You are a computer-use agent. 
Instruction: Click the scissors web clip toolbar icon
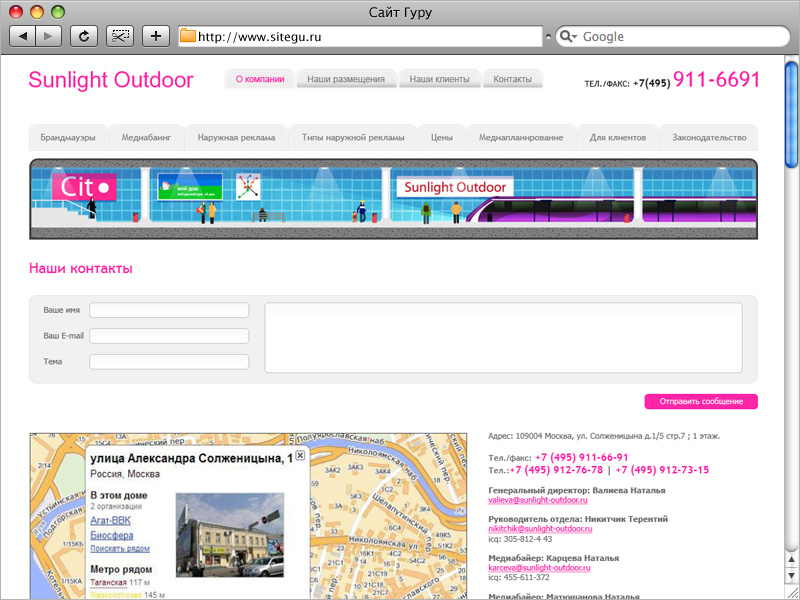pos(120,36)
